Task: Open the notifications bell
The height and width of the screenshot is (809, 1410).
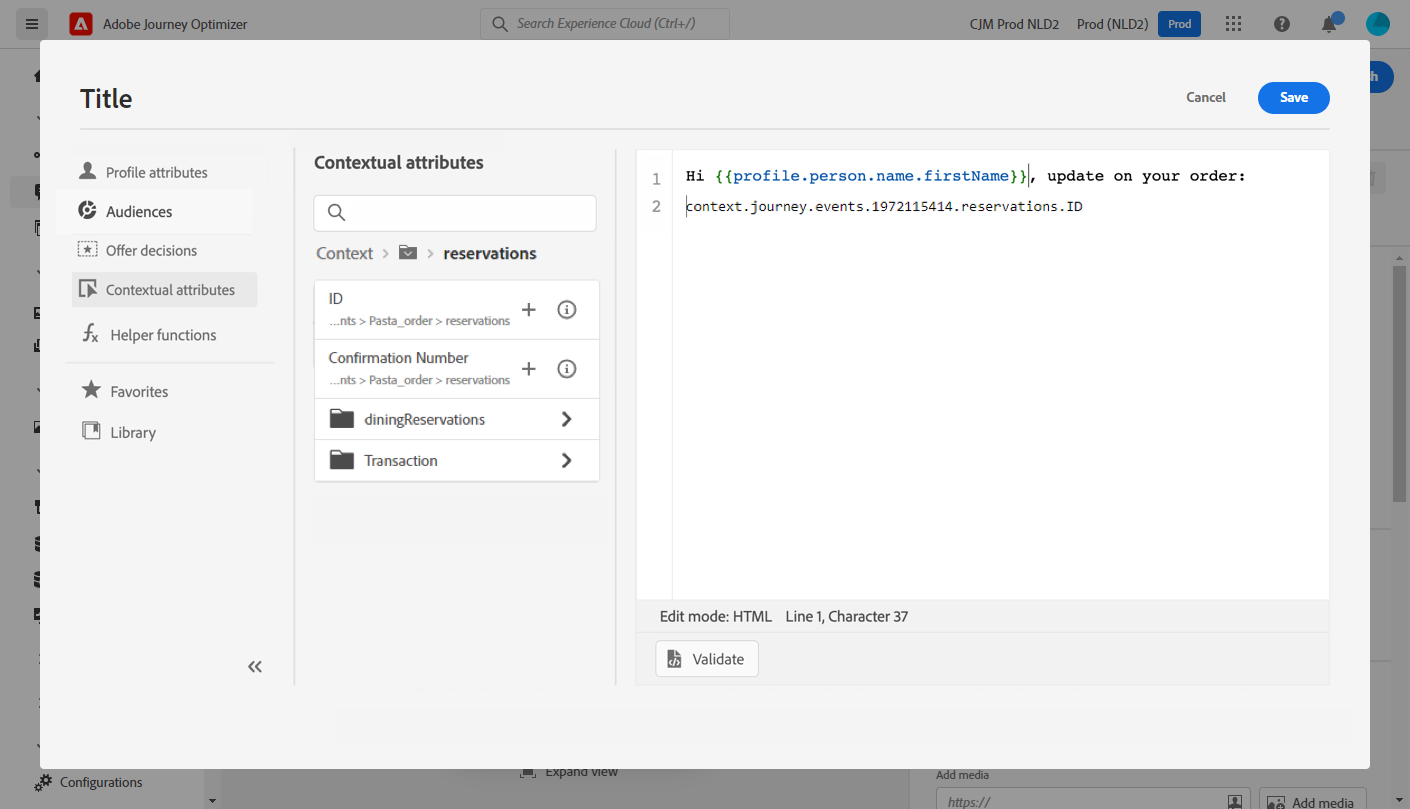Action: click(1329, 24)
